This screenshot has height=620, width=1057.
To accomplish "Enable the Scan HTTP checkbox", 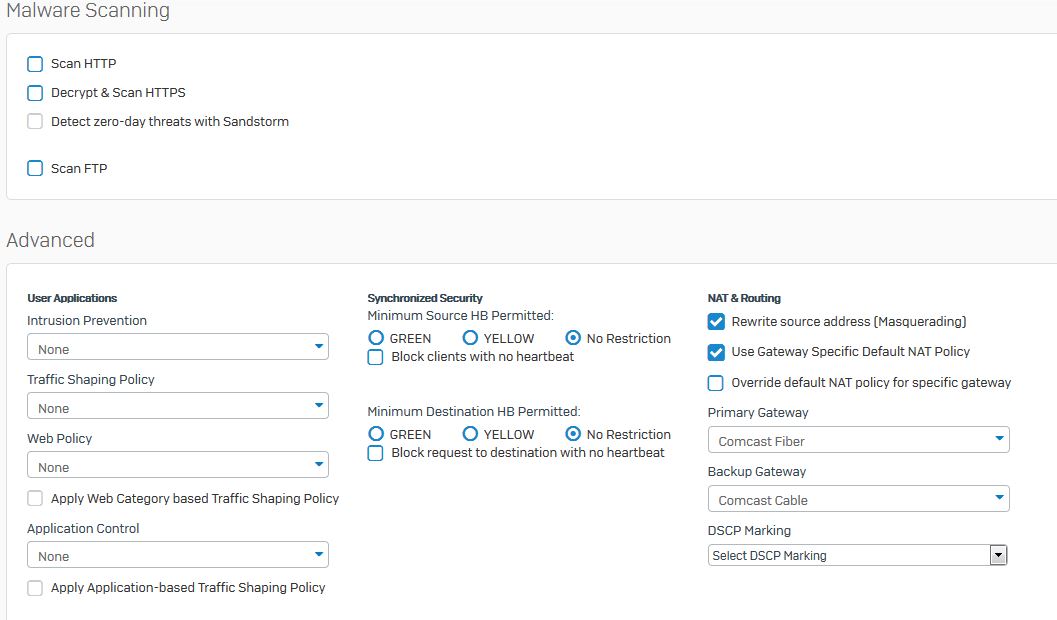I will click(35, 64).
